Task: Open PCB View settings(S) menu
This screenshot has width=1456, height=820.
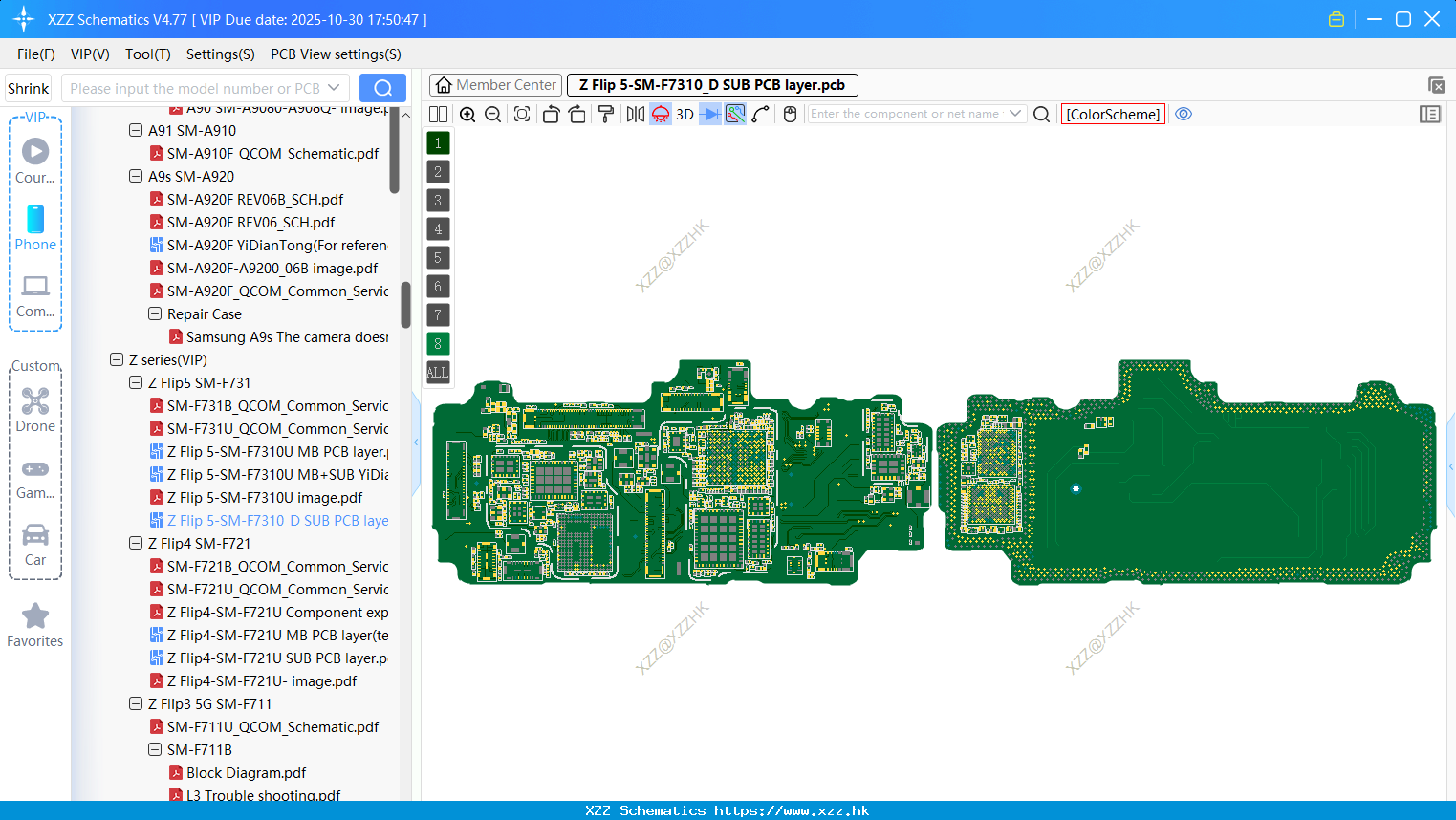Action: click(x=336, y=54)
